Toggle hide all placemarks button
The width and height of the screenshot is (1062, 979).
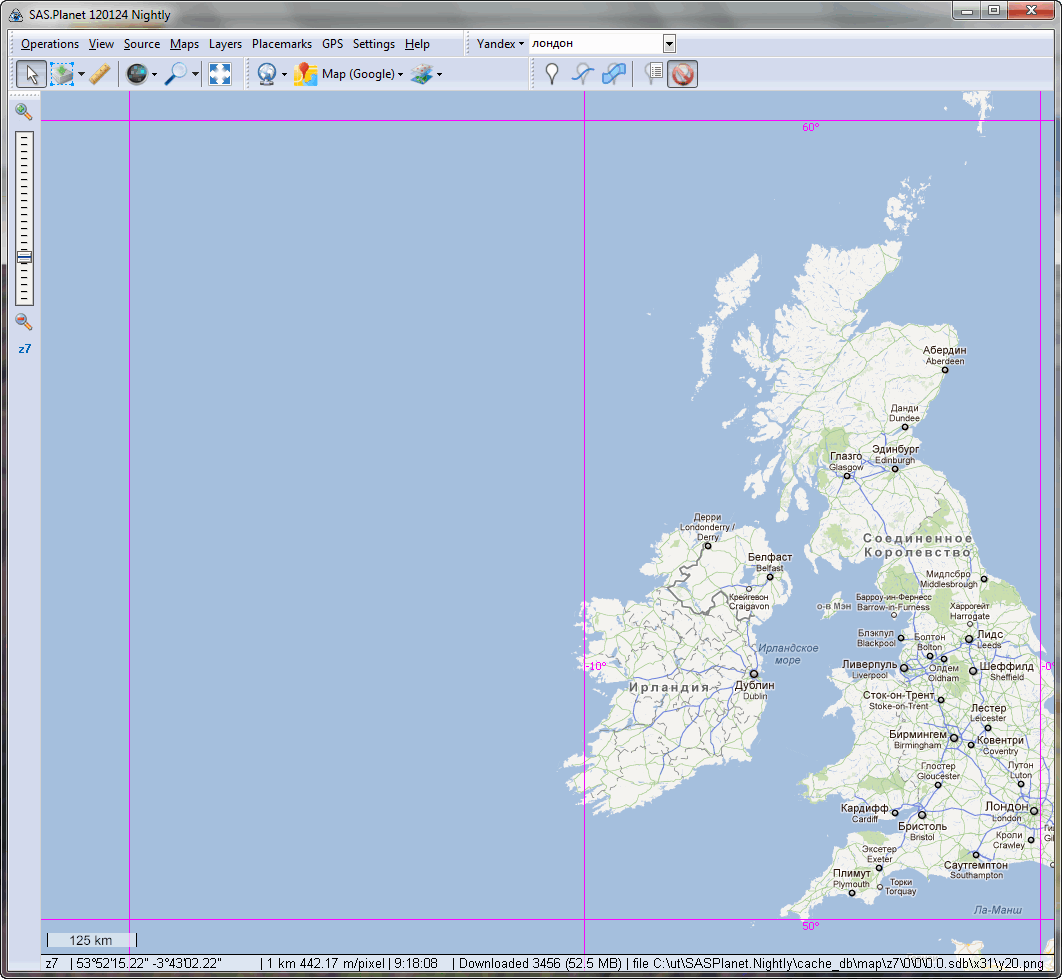point(683,74)
